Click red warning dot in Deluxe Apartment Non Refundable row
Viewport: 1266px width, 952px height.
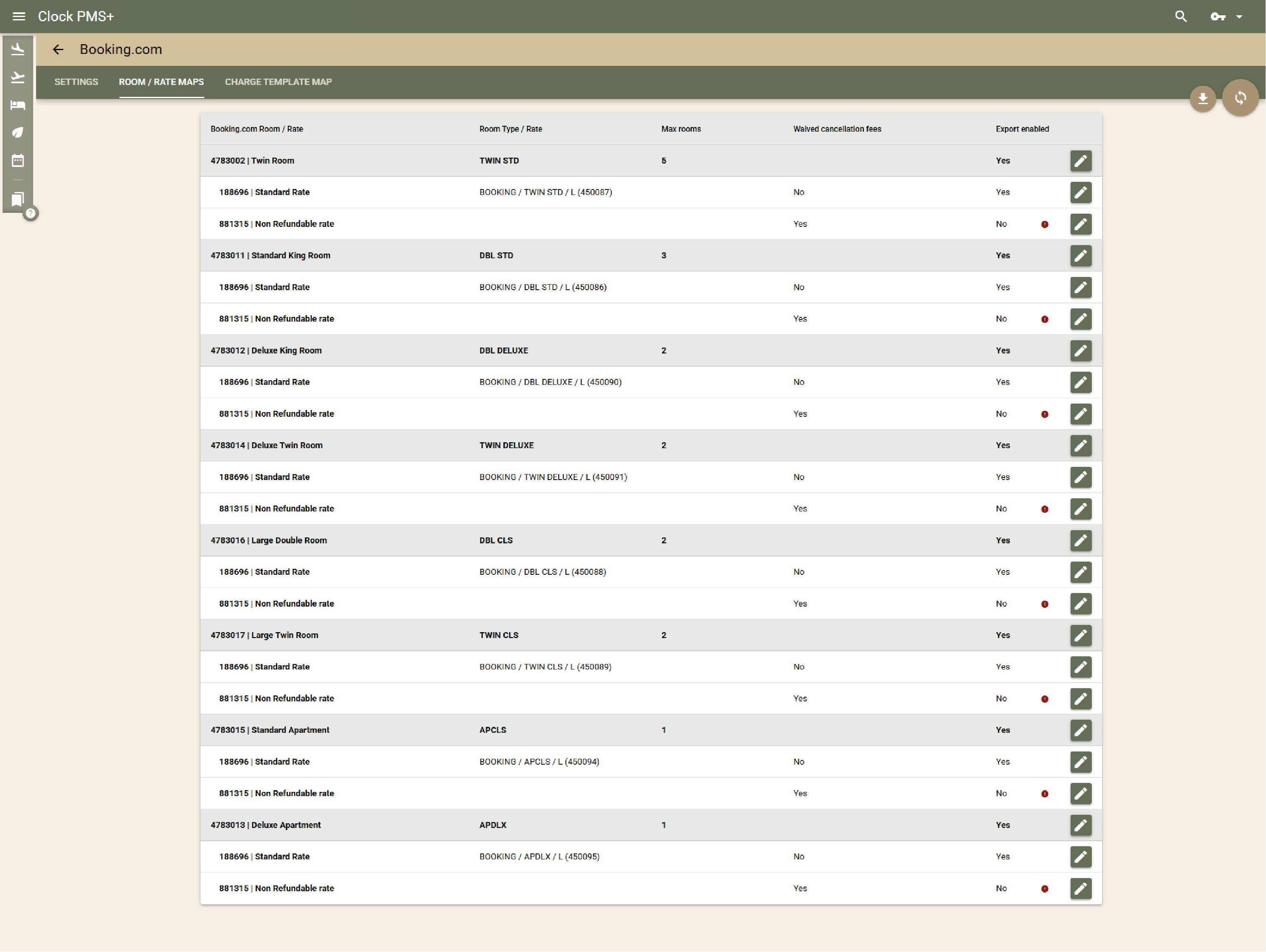tap(1045, 889)
